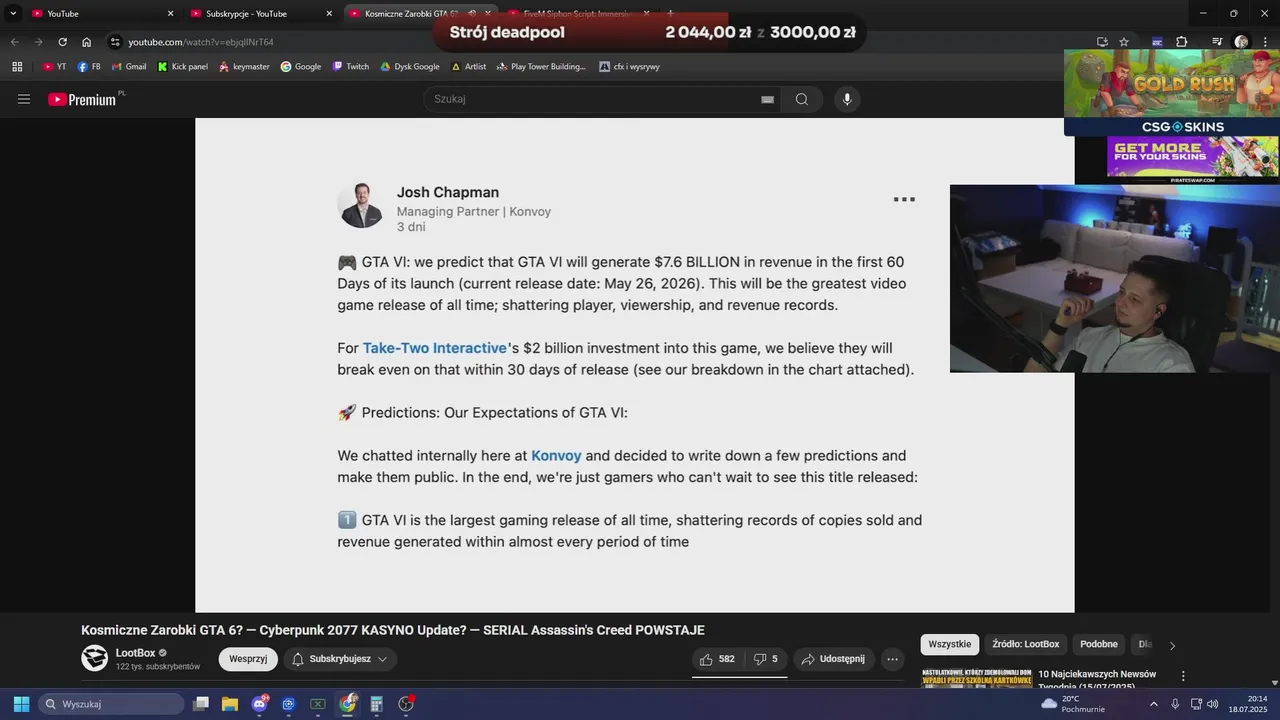Click Josh Chapman's profile picture
The height and width of the screenshot is (720, 1280).
[361, 206]
